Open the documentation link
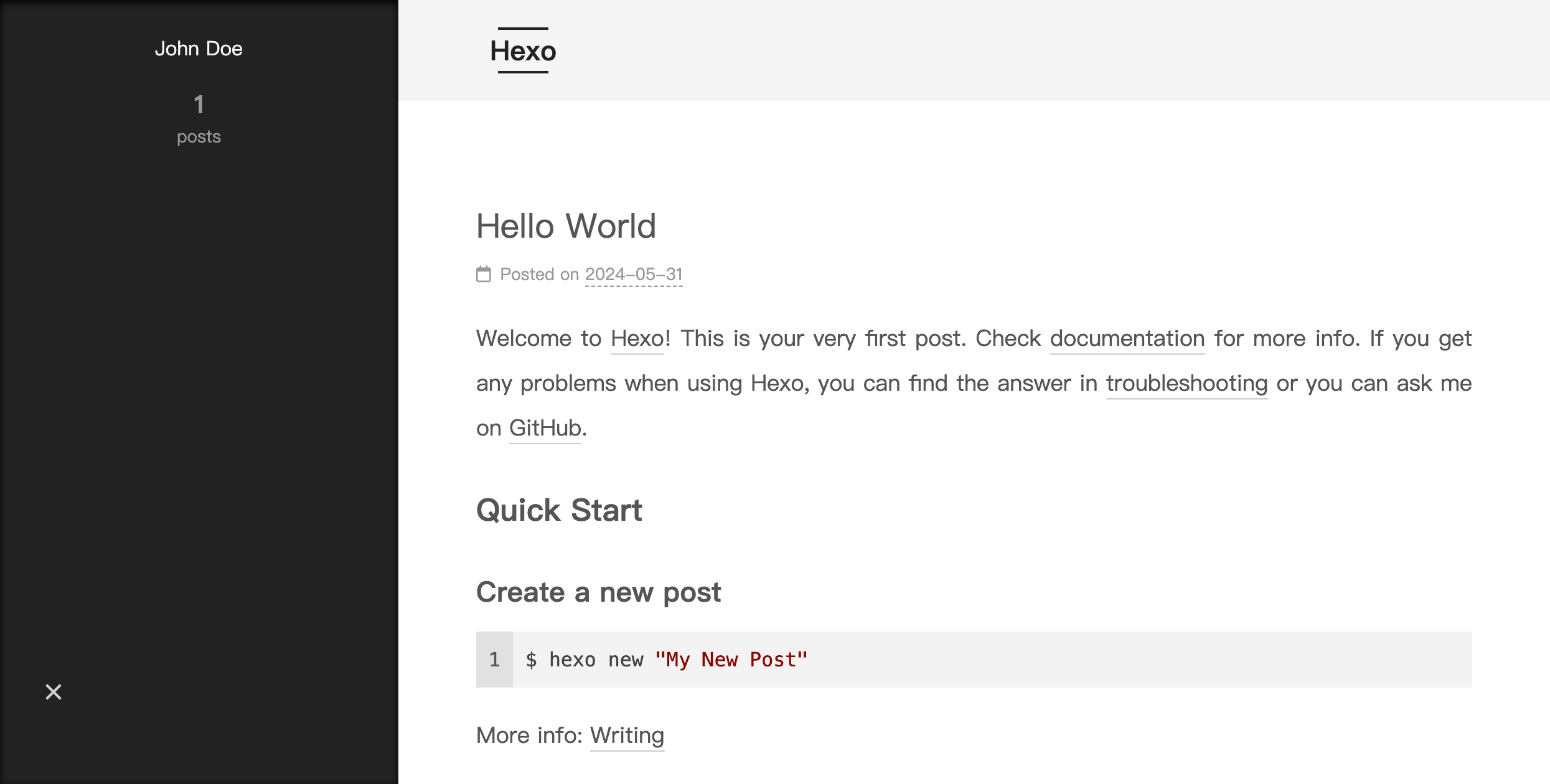 [x=1127, y=339]
